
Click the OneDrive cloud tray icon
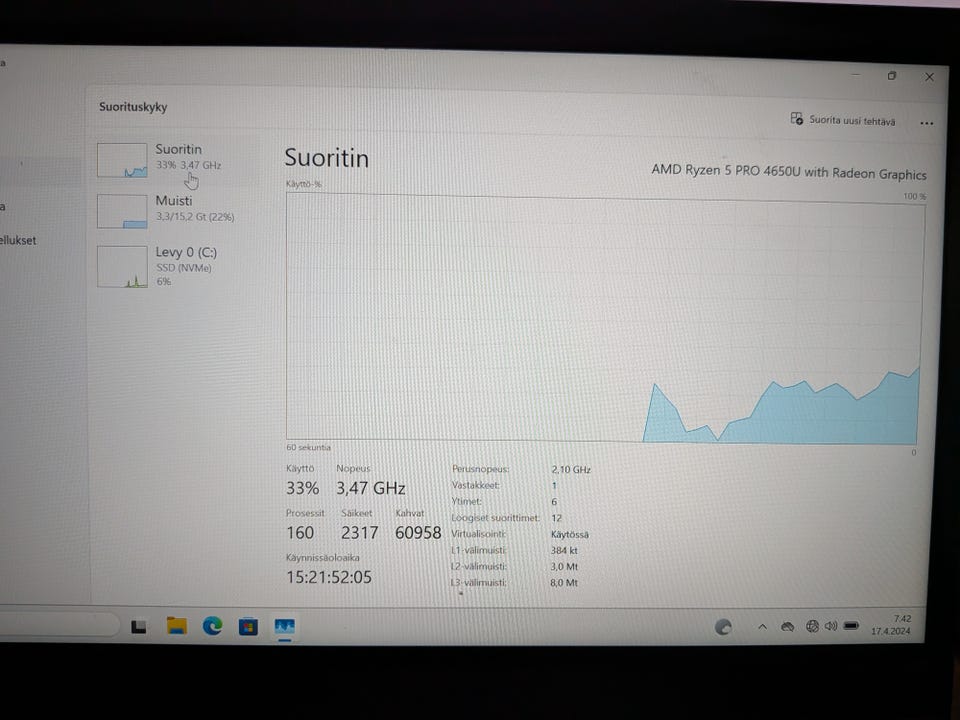[788, 626]
